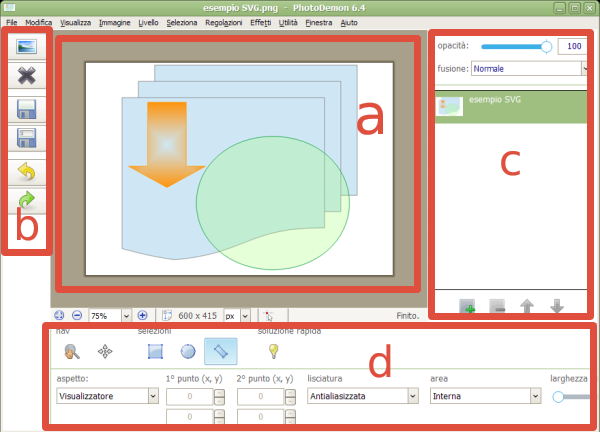Screen dimensions: 600x432
Task: Zoom in with the plus magnifier button
Action: (x=142, y=315)
